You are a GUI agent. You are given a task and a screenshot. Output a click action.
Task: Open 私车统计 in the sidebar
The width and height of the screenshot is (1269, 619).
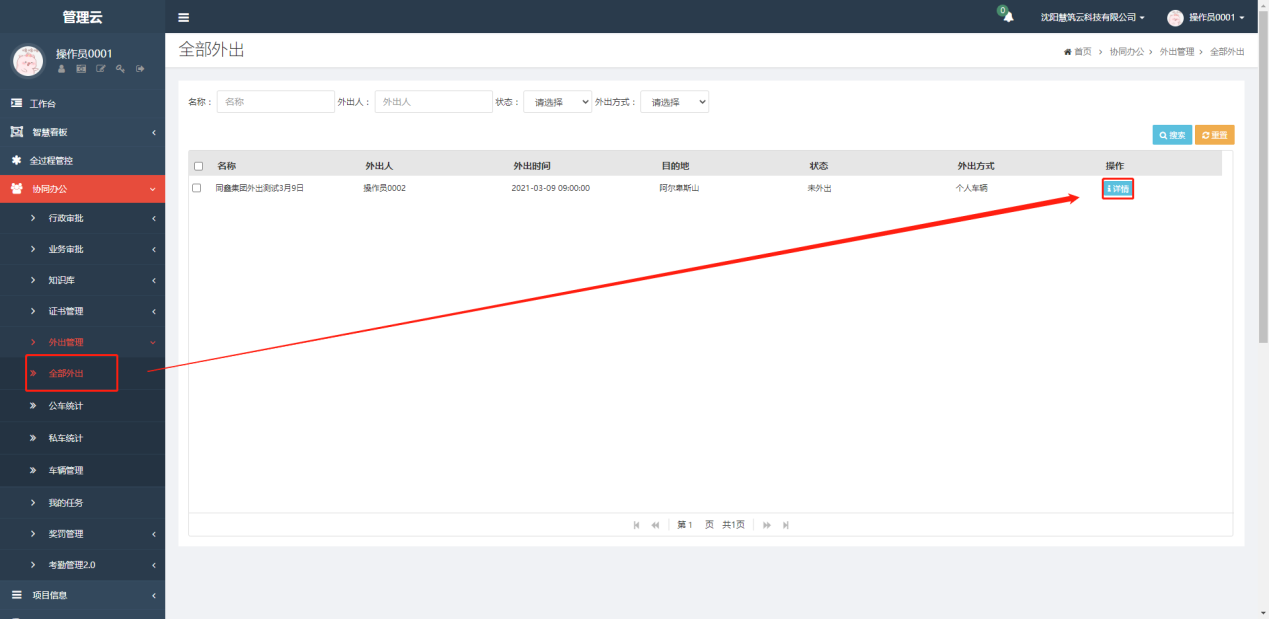pos(66,438)
